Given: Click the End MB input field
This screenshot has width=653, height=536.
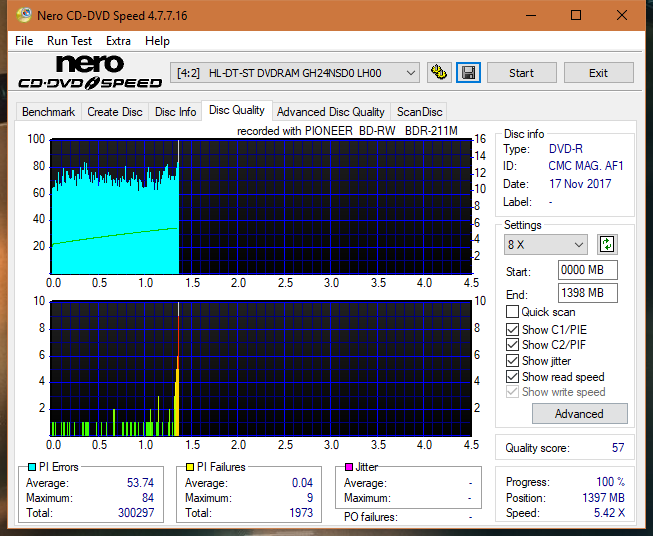Looking at the screenshot, I should pos(587,293).
